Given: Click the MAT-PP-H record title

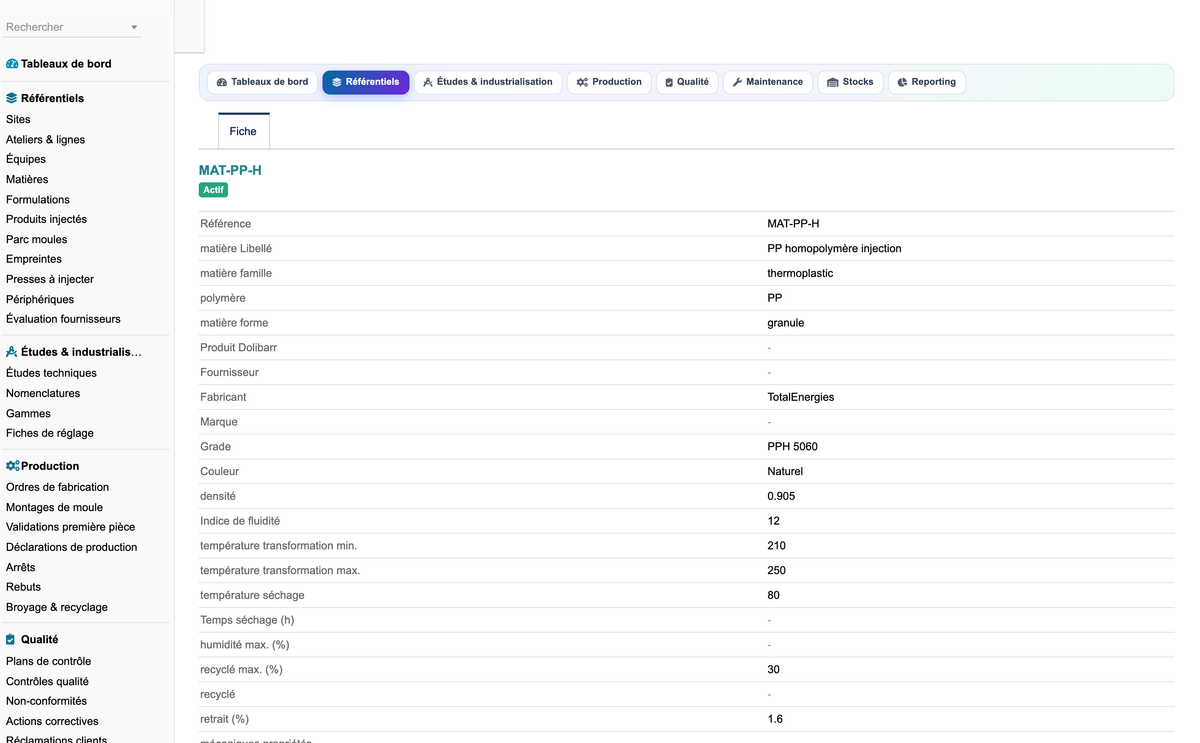Looking at the screenshot, I should (x=230, y=170).
